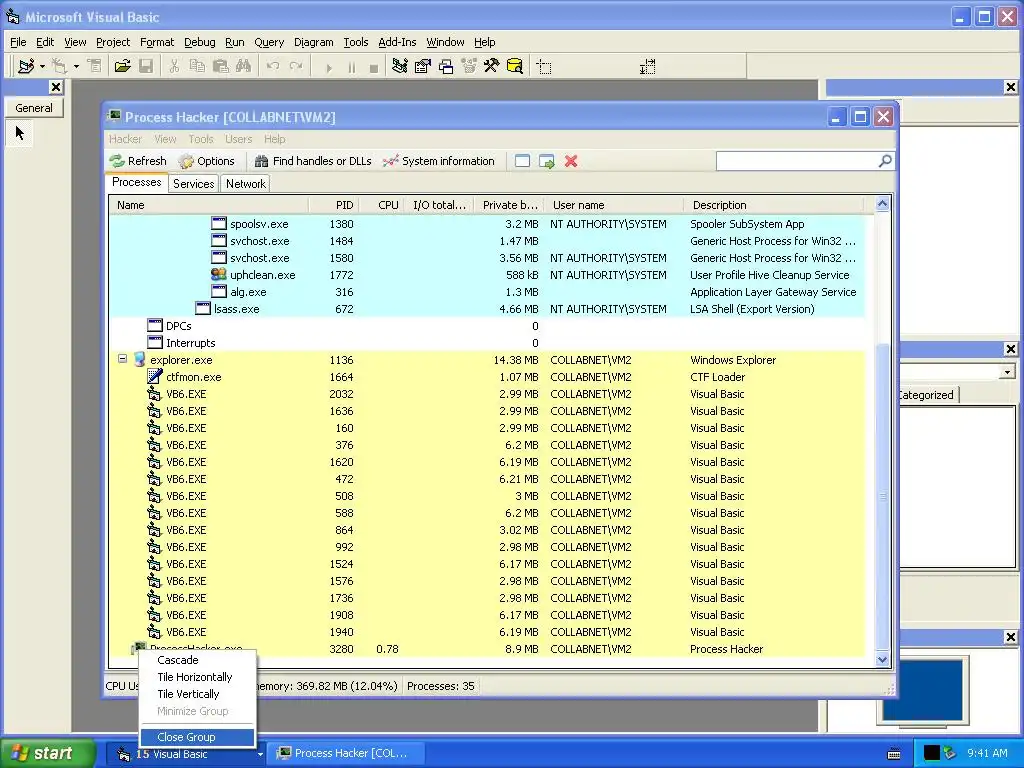Image resolution: width=1024 pixels, height=768 pixels.
Task: Click the Cut scissors icon
Action: pyautogui.click(x=174, y=66)
